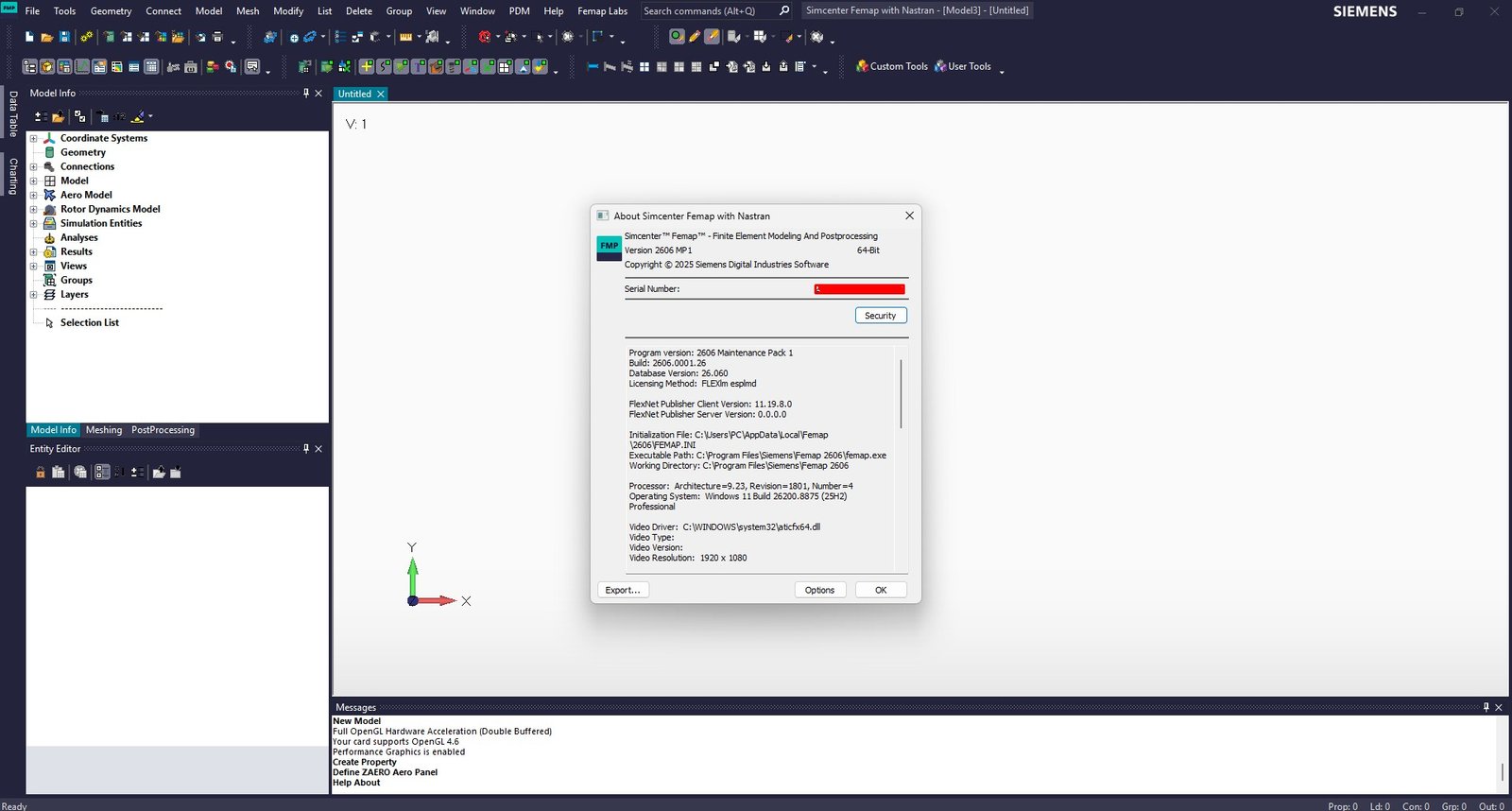Expand the Connections tree node
The height and width of the screenshot is (811, 1512).
click(x=33, y=166)
